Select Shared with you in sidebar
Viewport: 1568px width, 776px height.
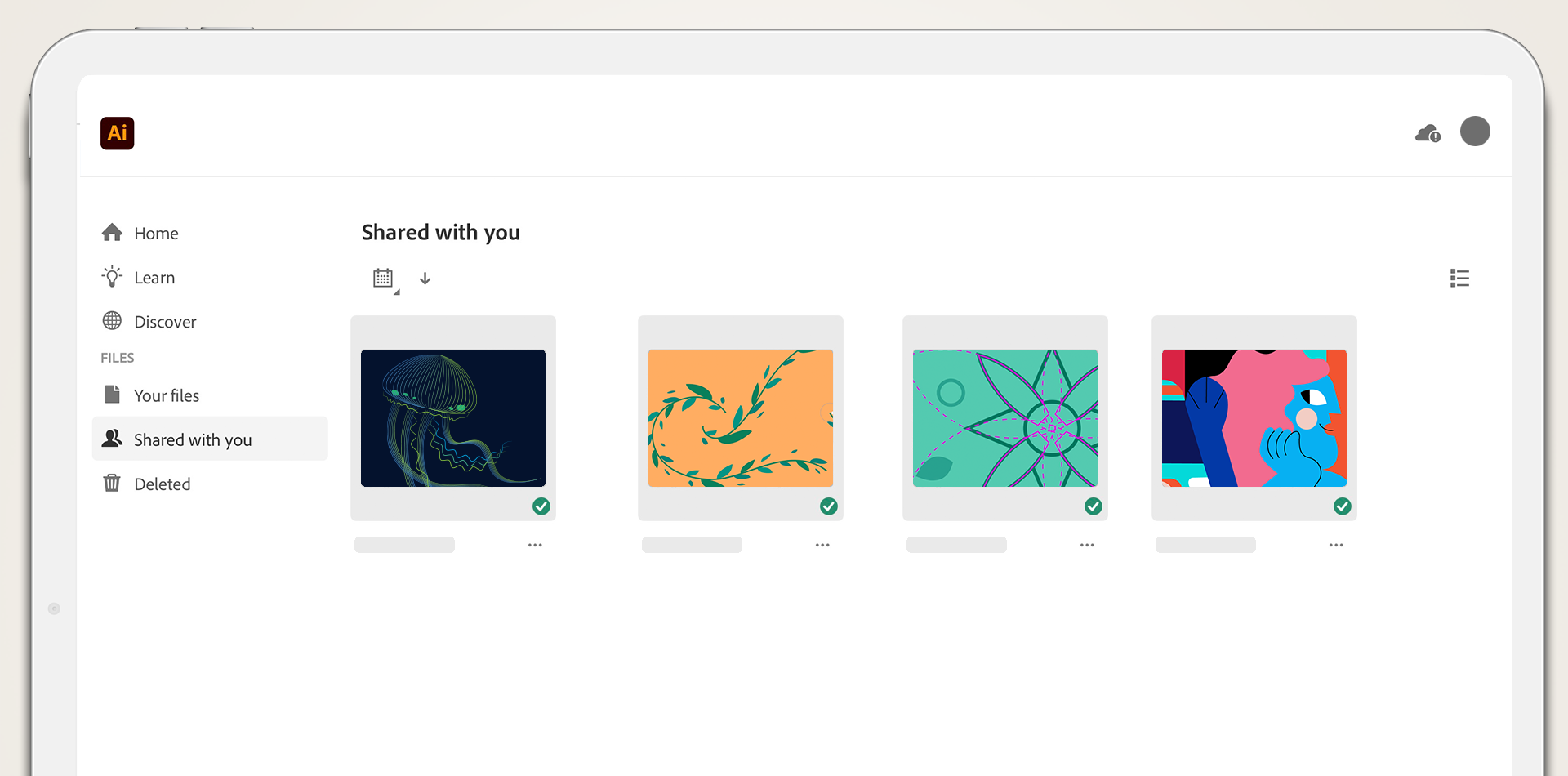click(192, 439)
